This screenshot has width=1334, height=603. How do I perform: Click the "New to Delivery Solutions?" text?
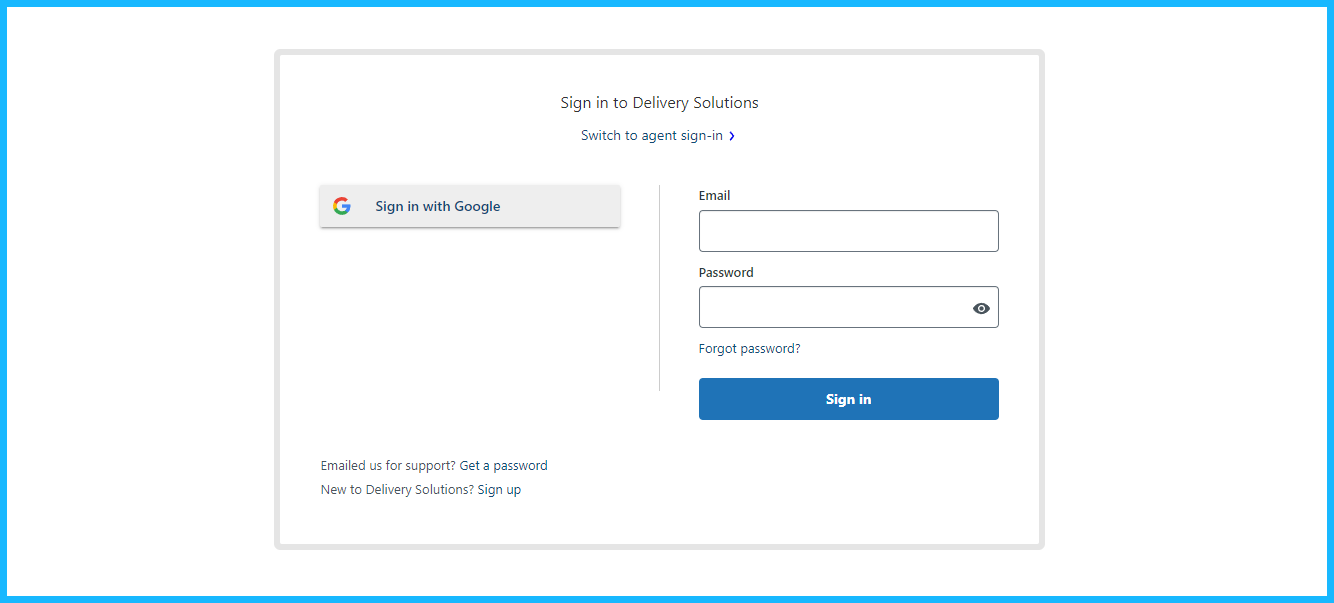click(x=397, y=490)
